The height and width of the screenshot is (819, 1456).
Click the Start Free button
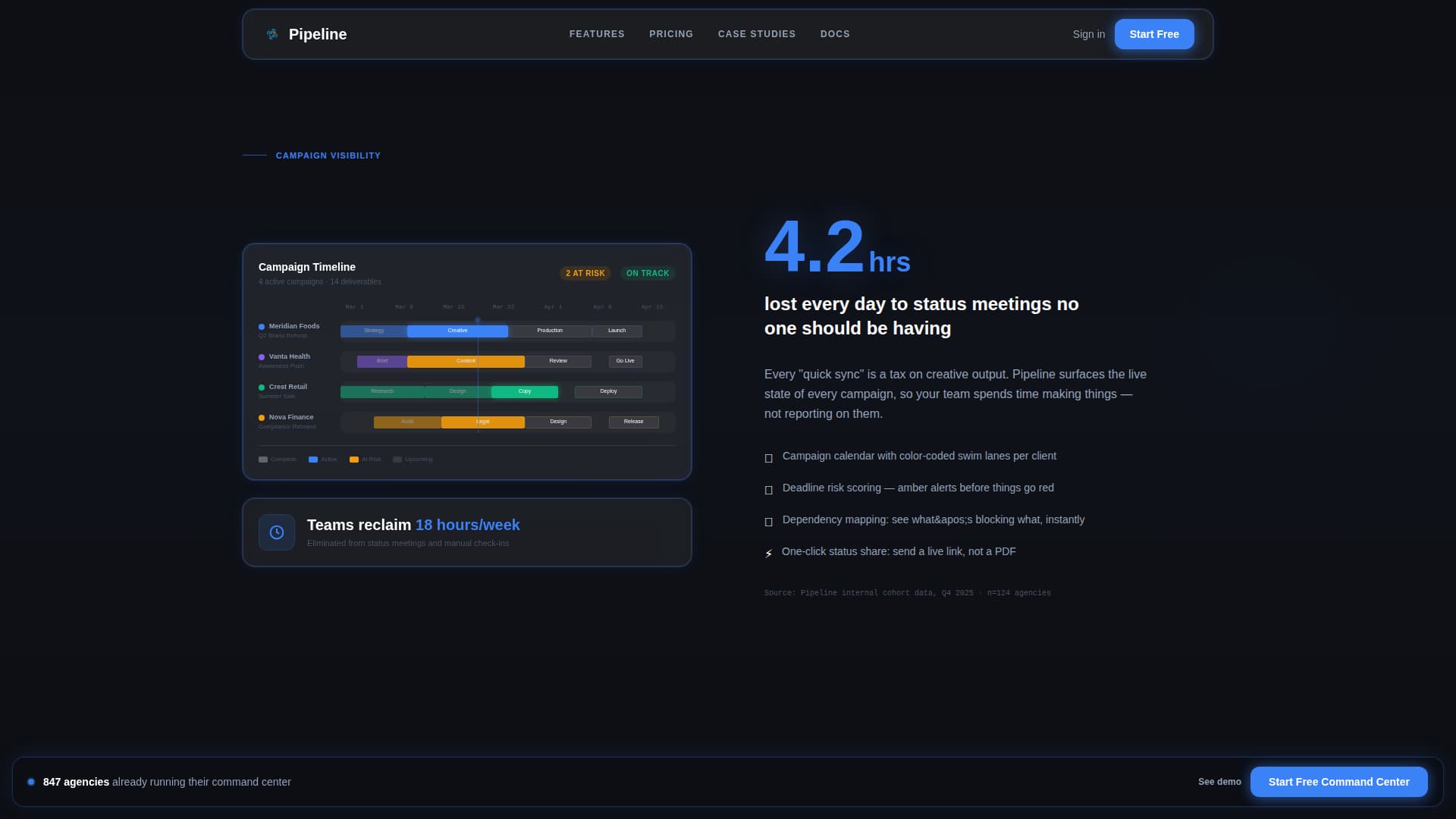click(1154, 34)
